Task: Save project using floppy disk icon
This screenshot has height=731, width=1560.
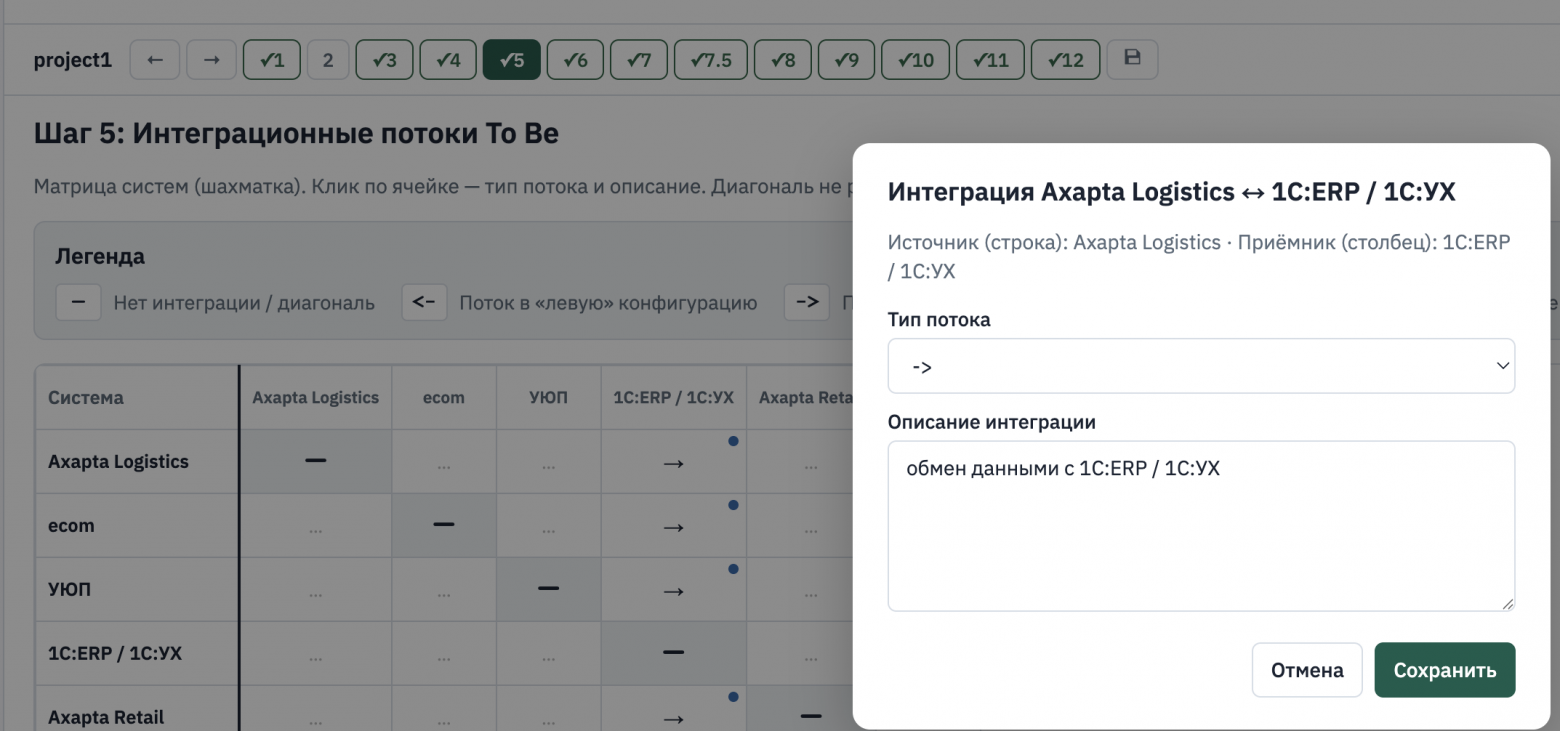Action: point(1133,59)
